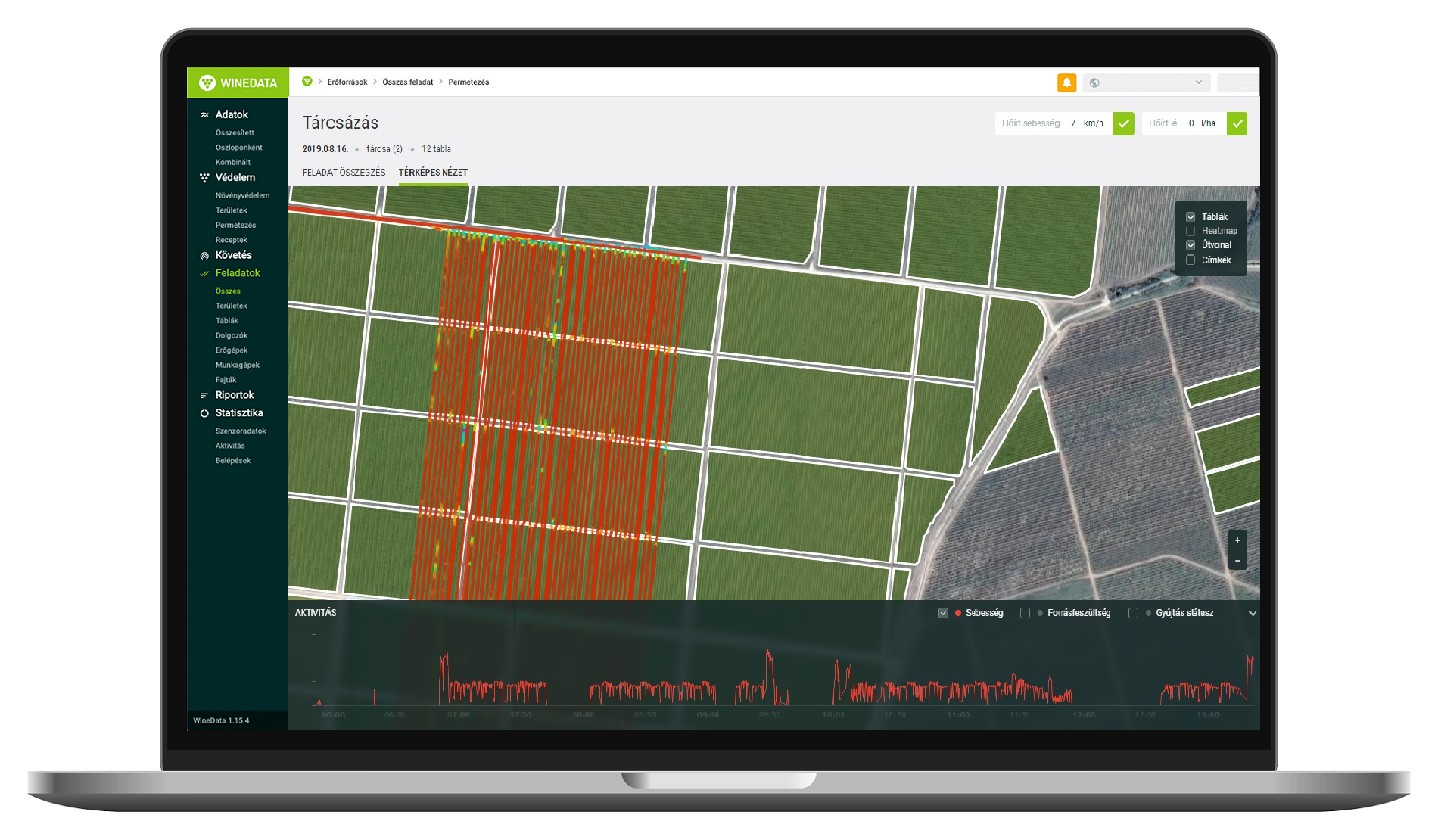Open Növényvédelem in the sidebar

[x=242, y=196]
